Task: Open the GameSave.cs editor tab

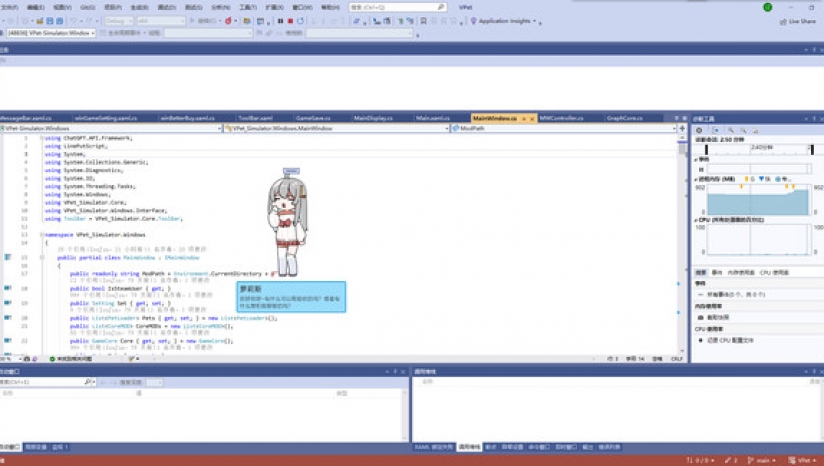Action: point(313,118)
